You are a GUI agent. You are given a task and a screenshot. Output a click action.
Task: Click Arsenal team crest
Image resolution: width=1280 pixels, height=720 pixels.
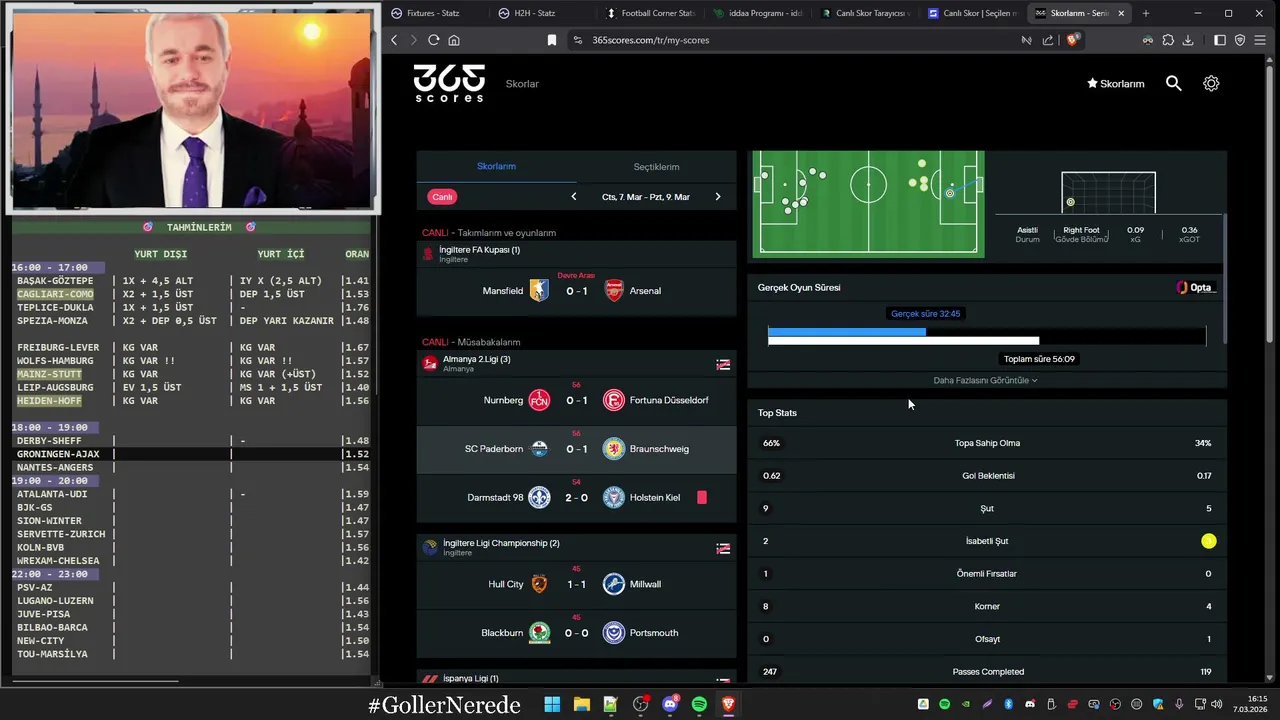tap(614, 291)
